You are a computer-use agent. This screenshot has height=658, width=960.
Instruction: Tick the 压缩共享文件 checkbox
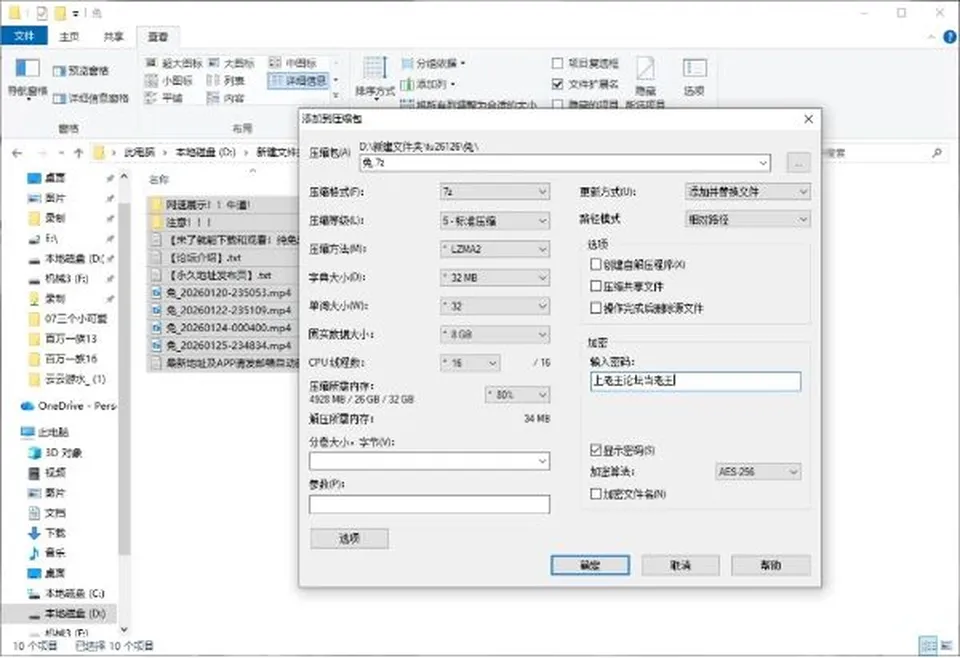click(x=595, y=286)
